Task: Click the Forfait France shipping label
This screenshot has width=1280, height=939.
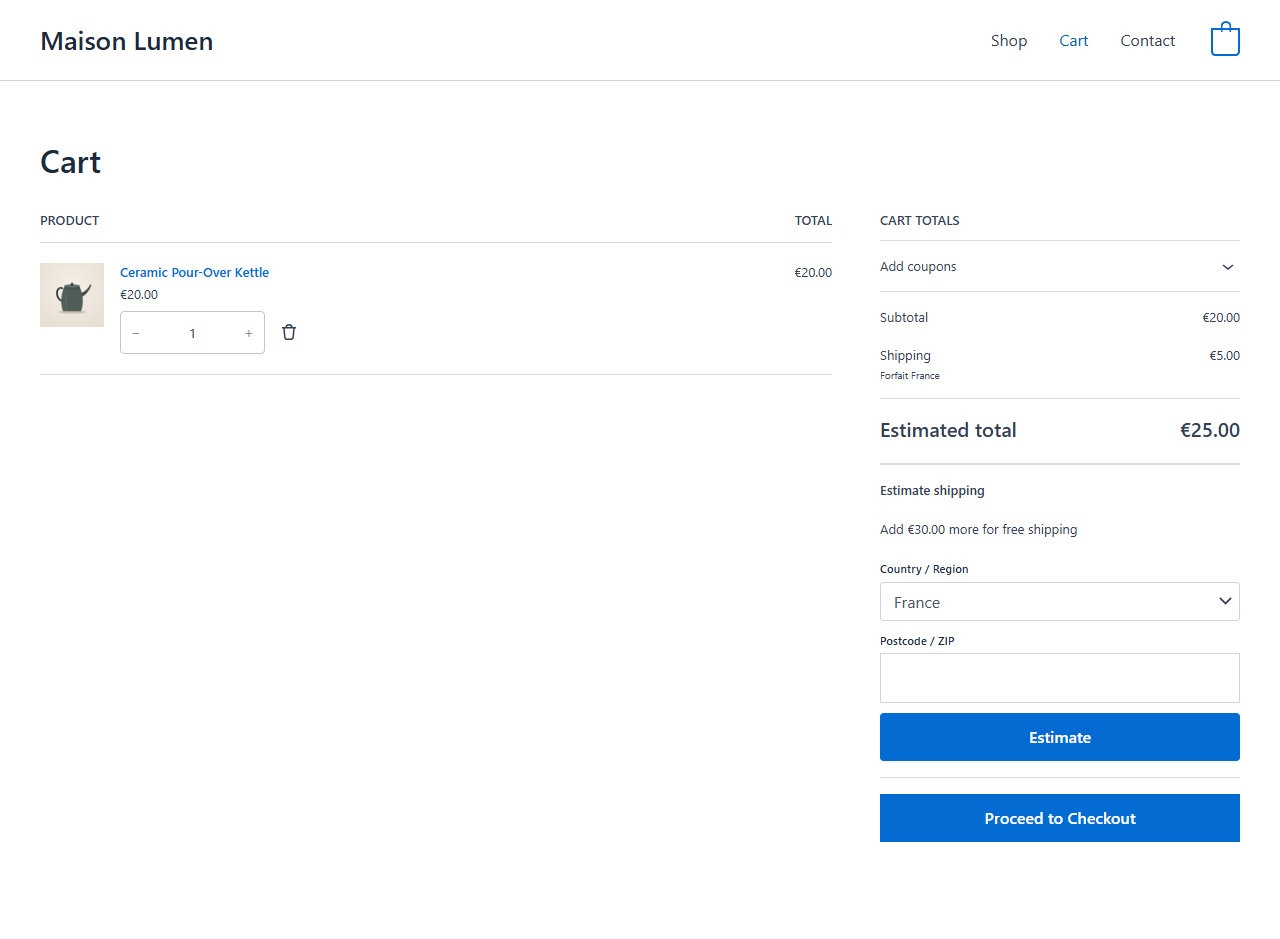Action: (910, 376)
